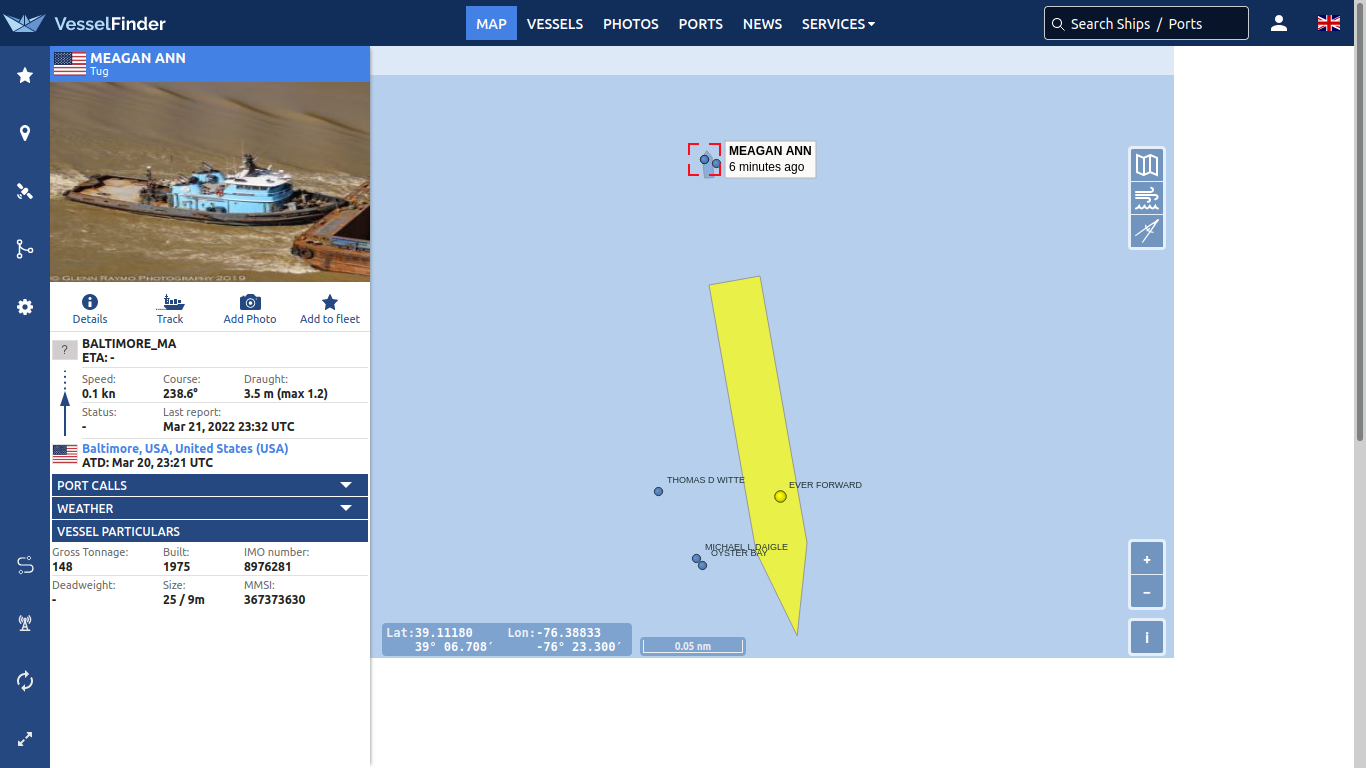Screen dimensions: 1366x768
Task: Click the course value 238.6°
Action: [181, 394]
